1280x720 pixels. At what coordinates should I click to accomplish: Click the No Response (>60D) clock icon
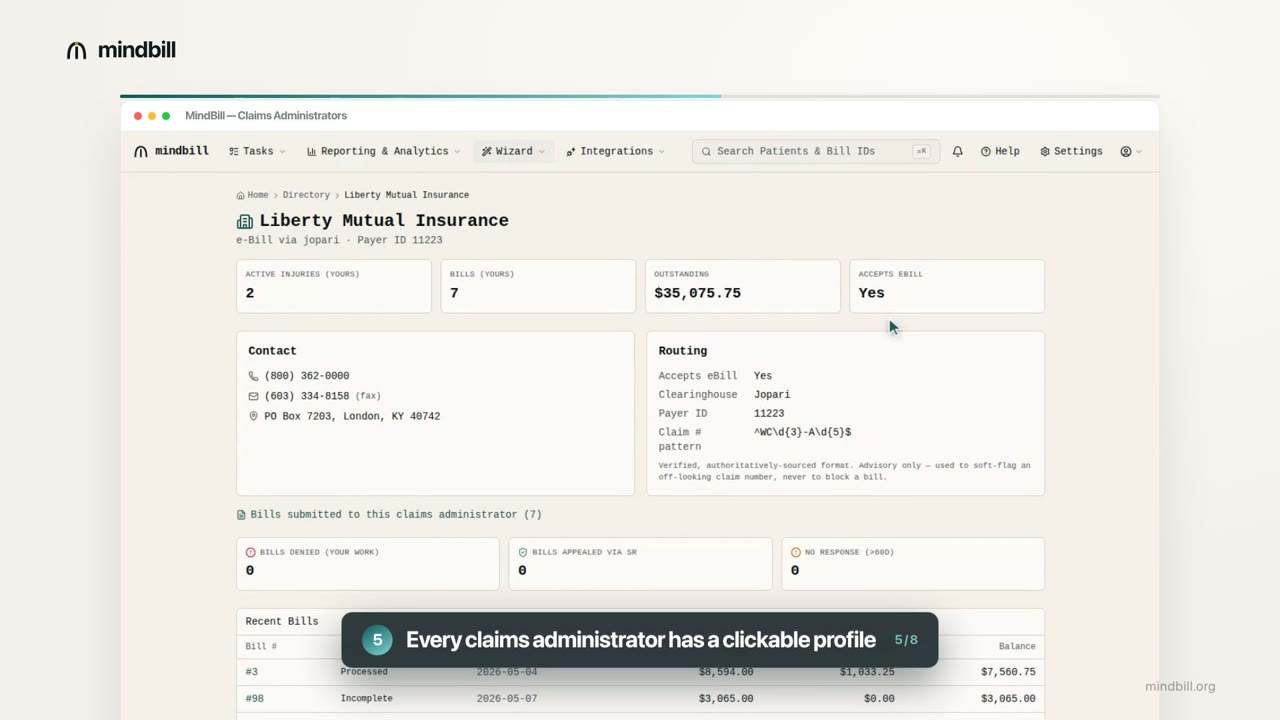(x=796, y=552)
